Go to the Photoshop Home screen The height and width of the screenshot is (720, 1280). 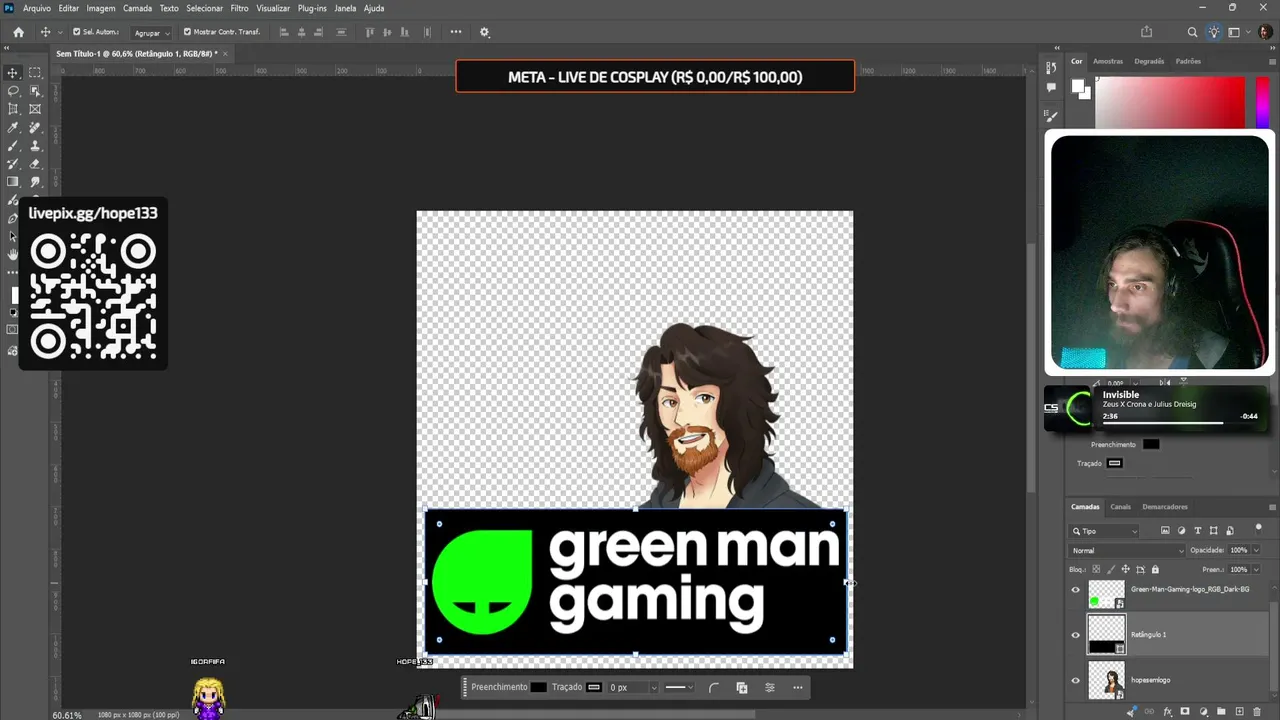pyautogui.click(x=18, y=32)
